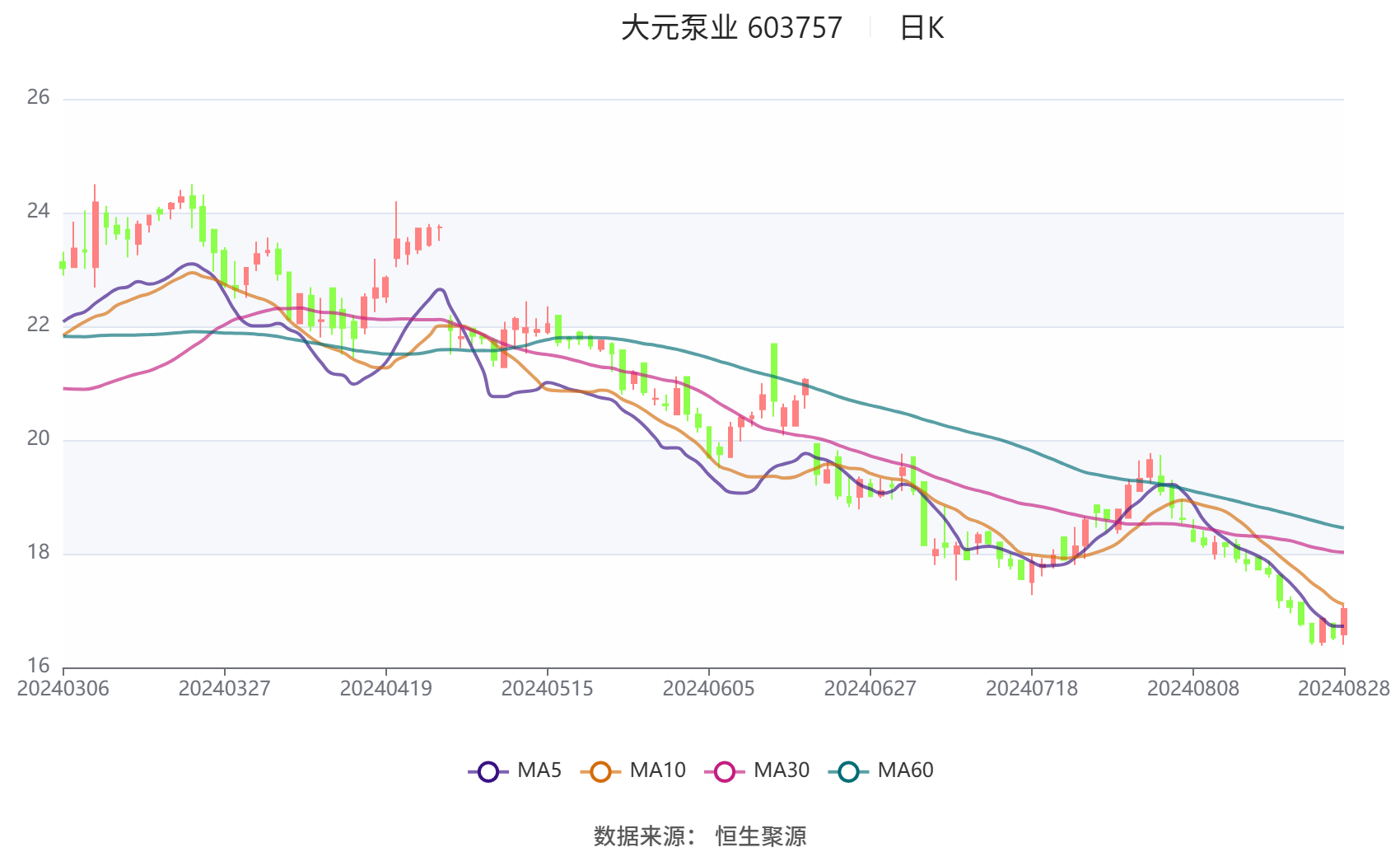Click x-axis date label 20240605
The width and height of the screenshot is (1400, 852).
(709, 689)
